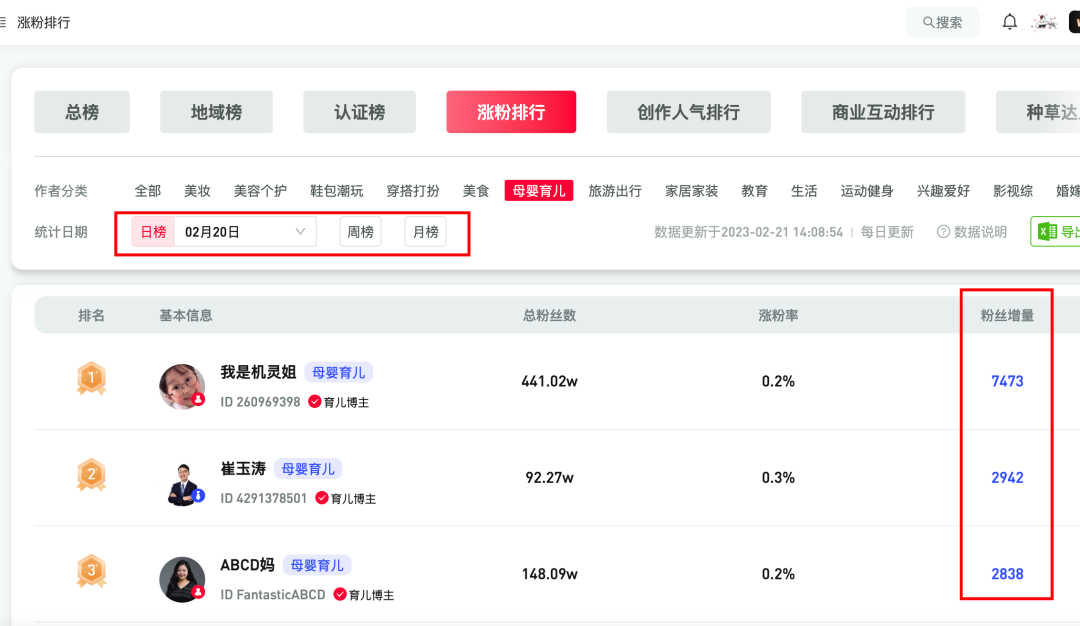Click the 数据说明 question mark icon
The height and width of the screenshot is (626, 1080).
point(943,232)
